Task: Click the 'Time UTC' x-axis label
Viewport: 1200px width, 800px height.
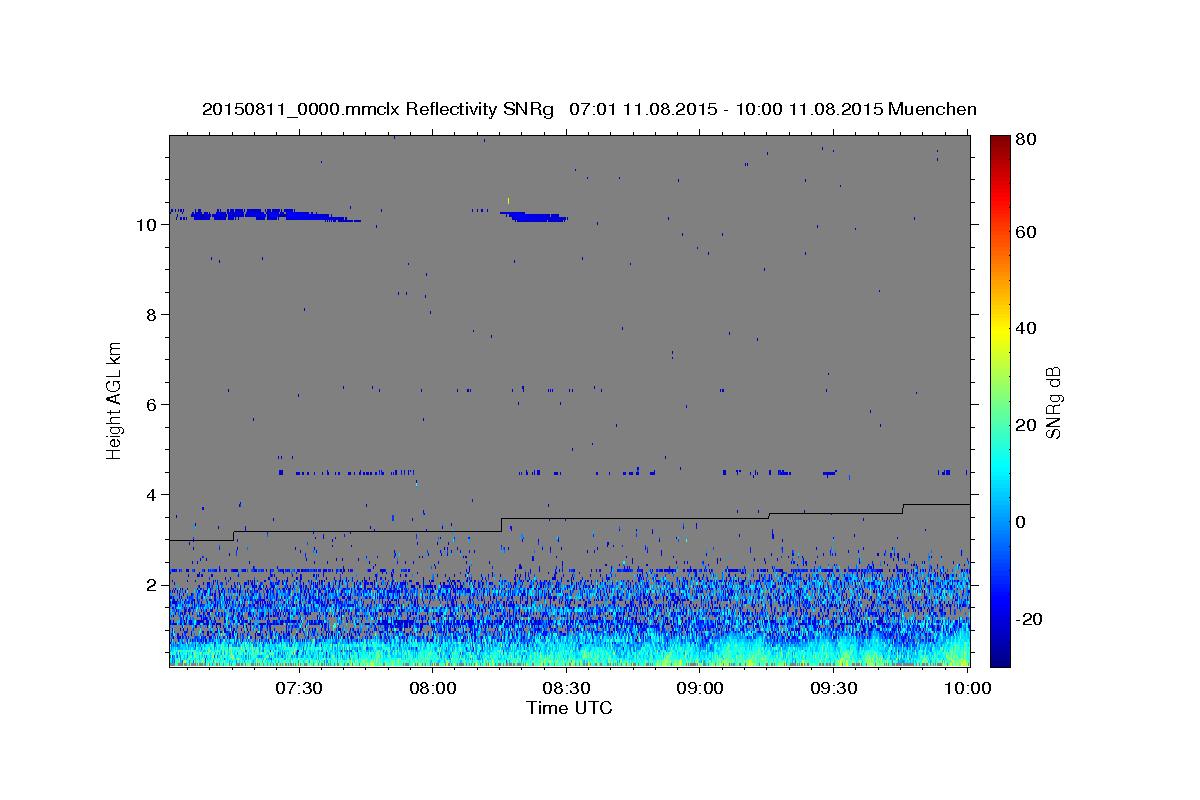Action: coord(569,708)
